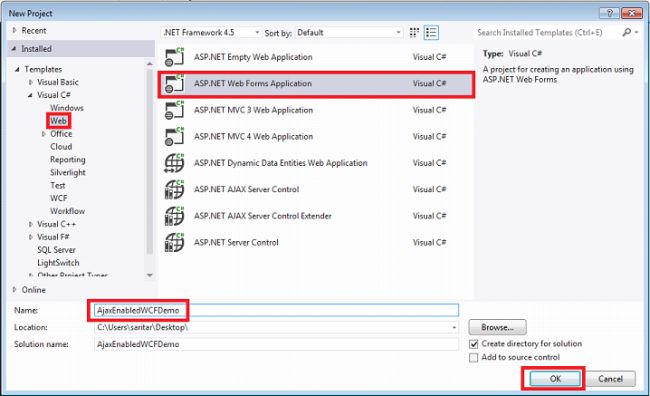Click the ASP.NET AJAX Server Control icon
Screen dimensions: 650x396
coord(174,189)
